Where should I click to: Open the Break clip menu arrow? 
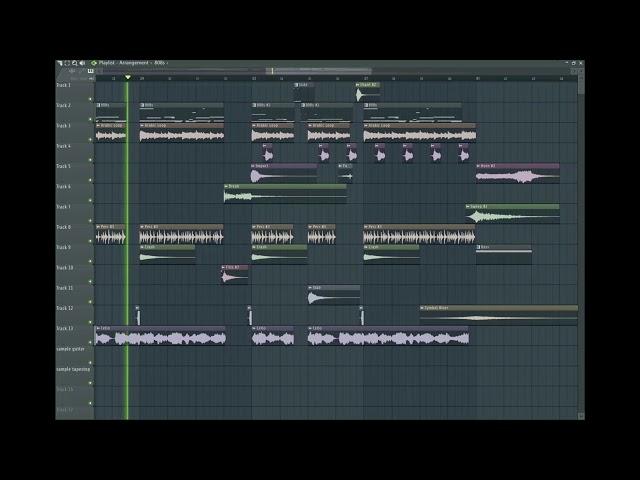(x=226, y=186)
